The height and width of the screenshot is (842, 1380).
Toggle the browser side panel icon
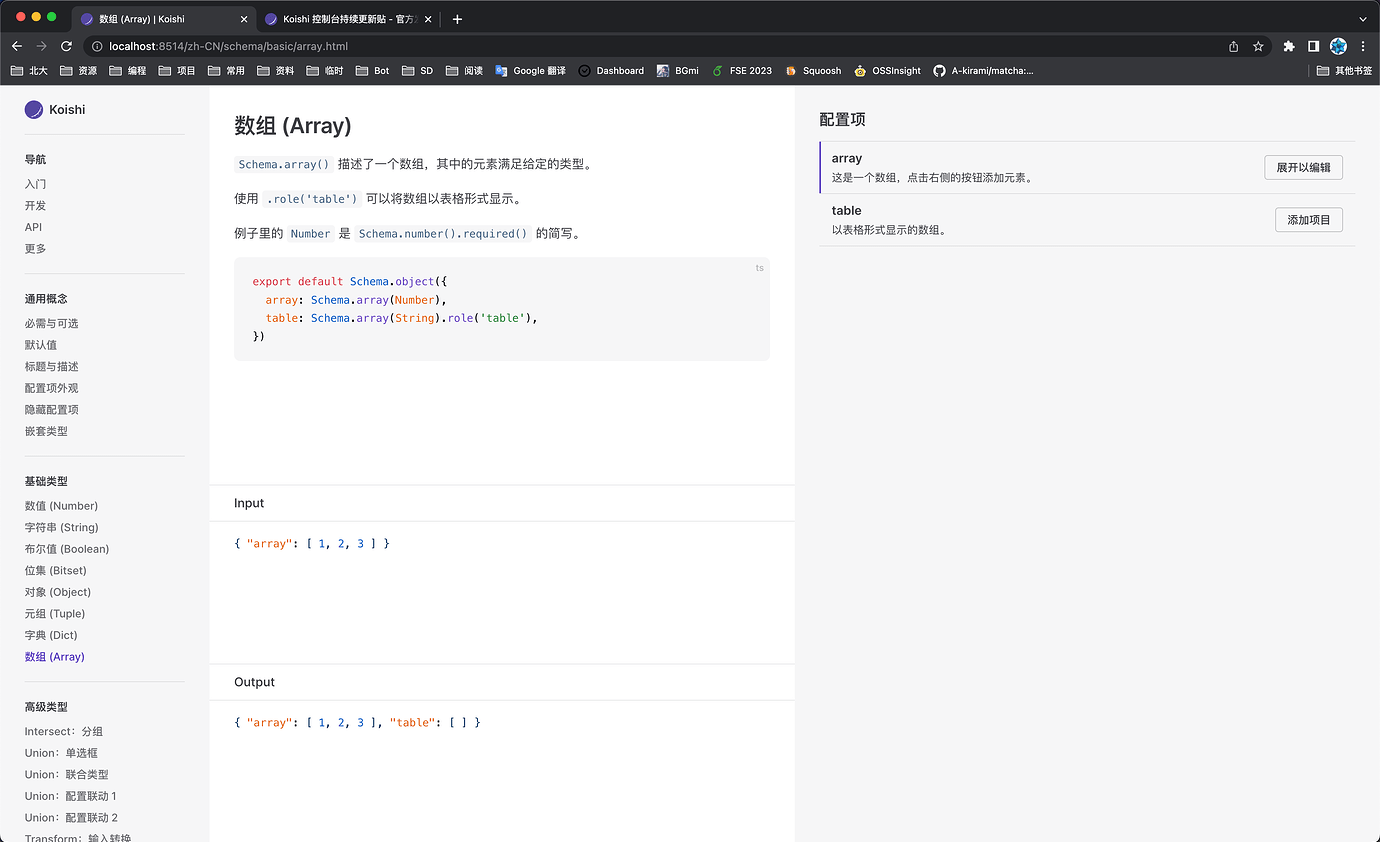coord(1314,46)
